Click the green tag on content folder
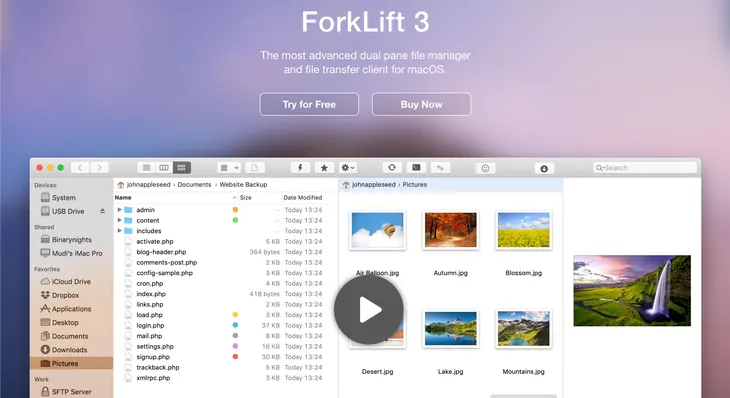The width and height of the screenshot is (730, 398). [x=235, y=220]
